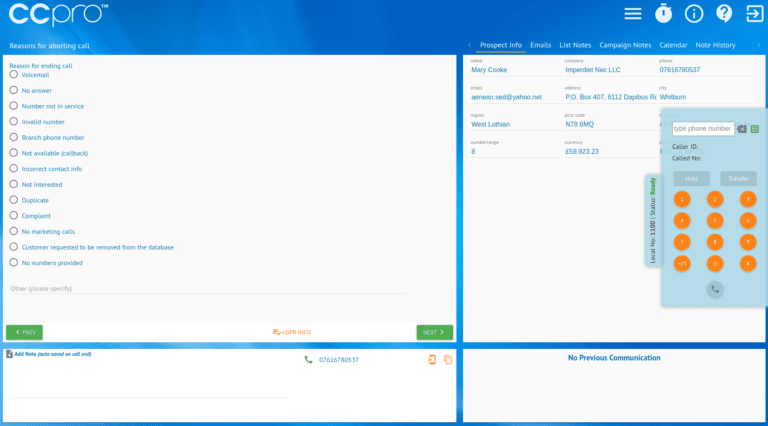
Task: Click the logout exit icon
Action: point(752,14)
